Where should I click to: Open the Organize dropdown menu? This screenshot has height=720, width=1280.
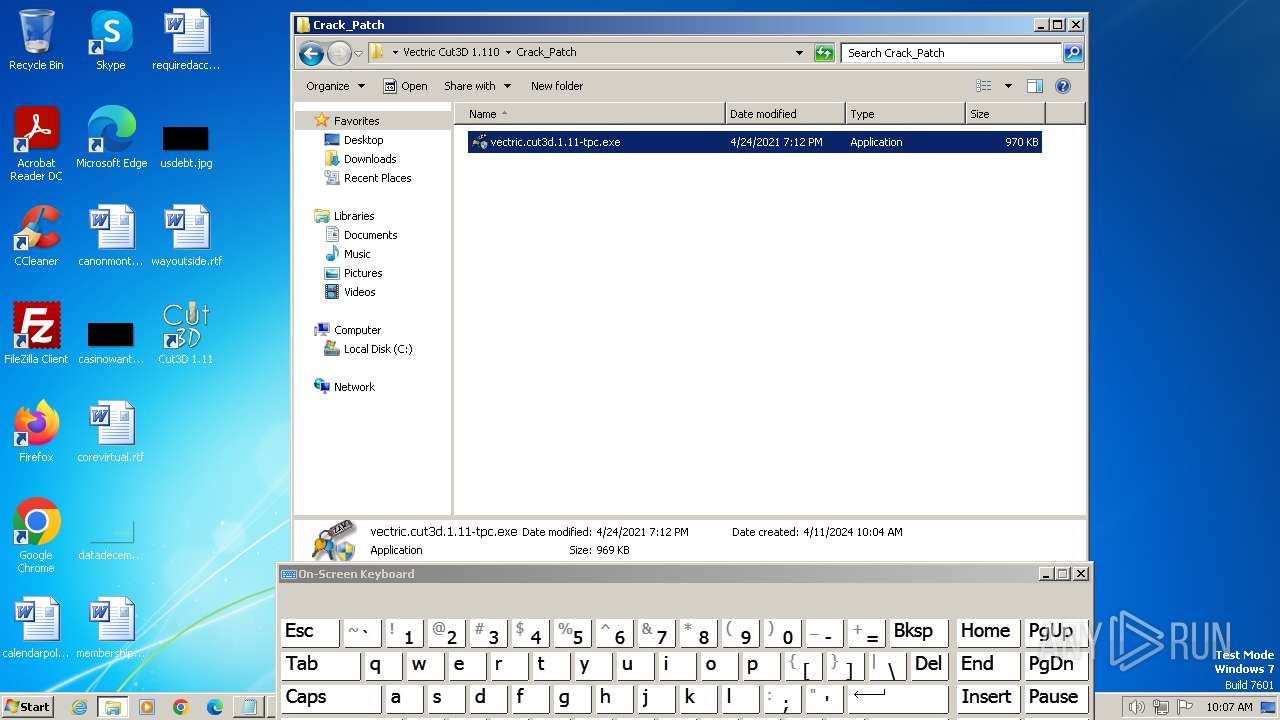(x=336, y=86)
